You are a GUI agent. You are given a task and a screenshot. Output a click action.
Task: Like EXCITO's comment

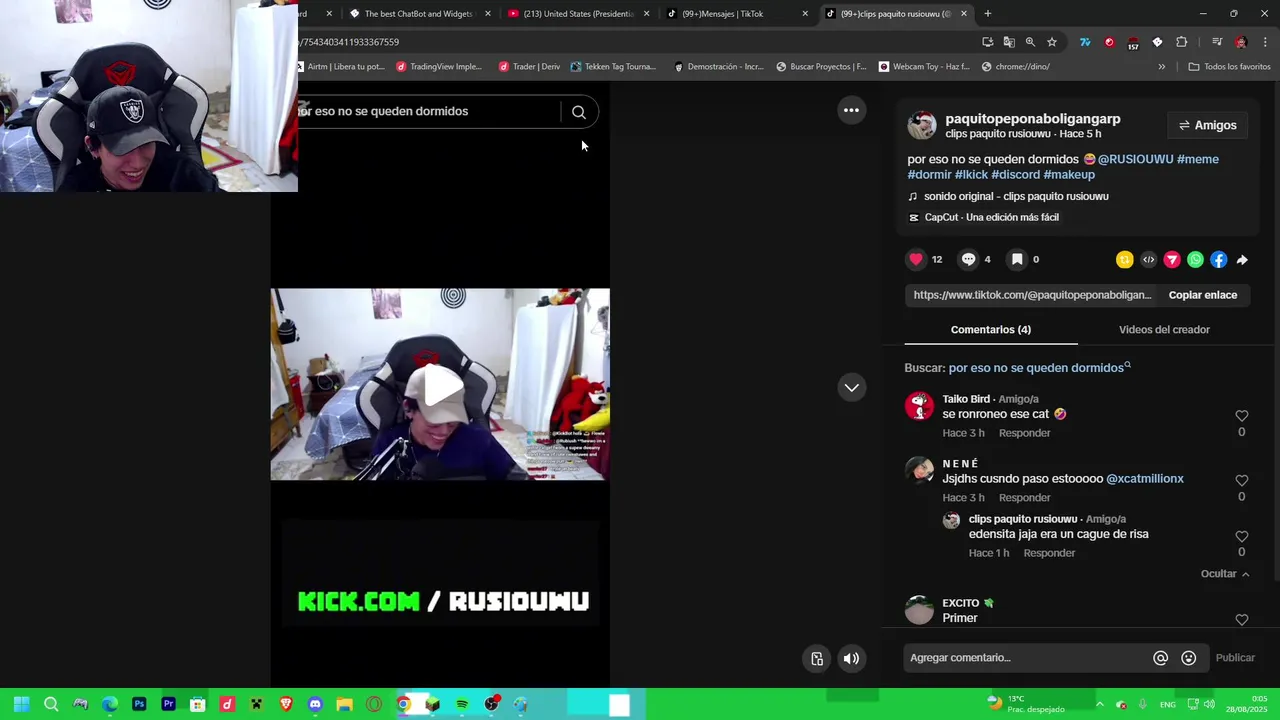[1241, 620]
